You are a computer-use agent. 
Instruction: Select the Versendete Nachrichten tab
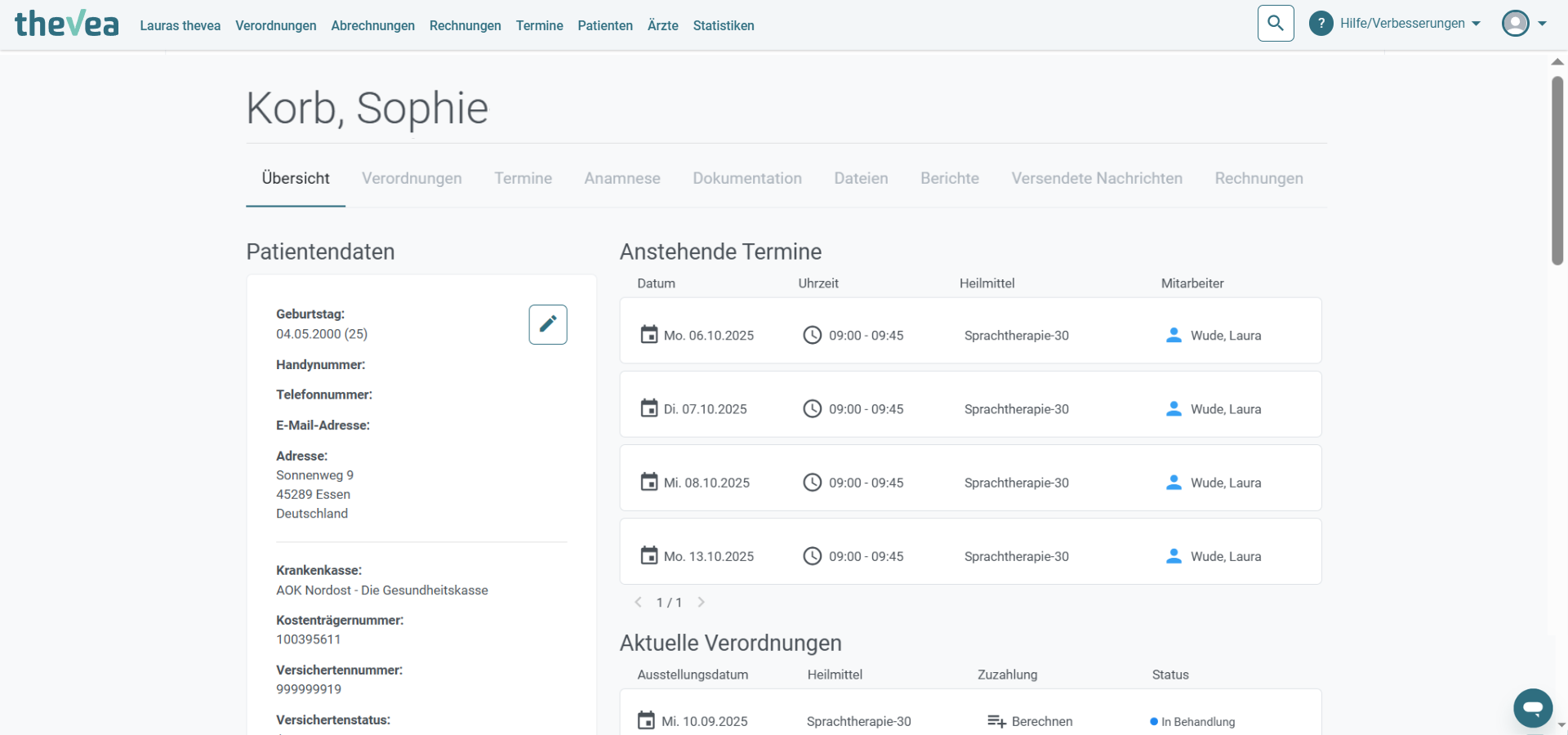(x=1097, y=178)
